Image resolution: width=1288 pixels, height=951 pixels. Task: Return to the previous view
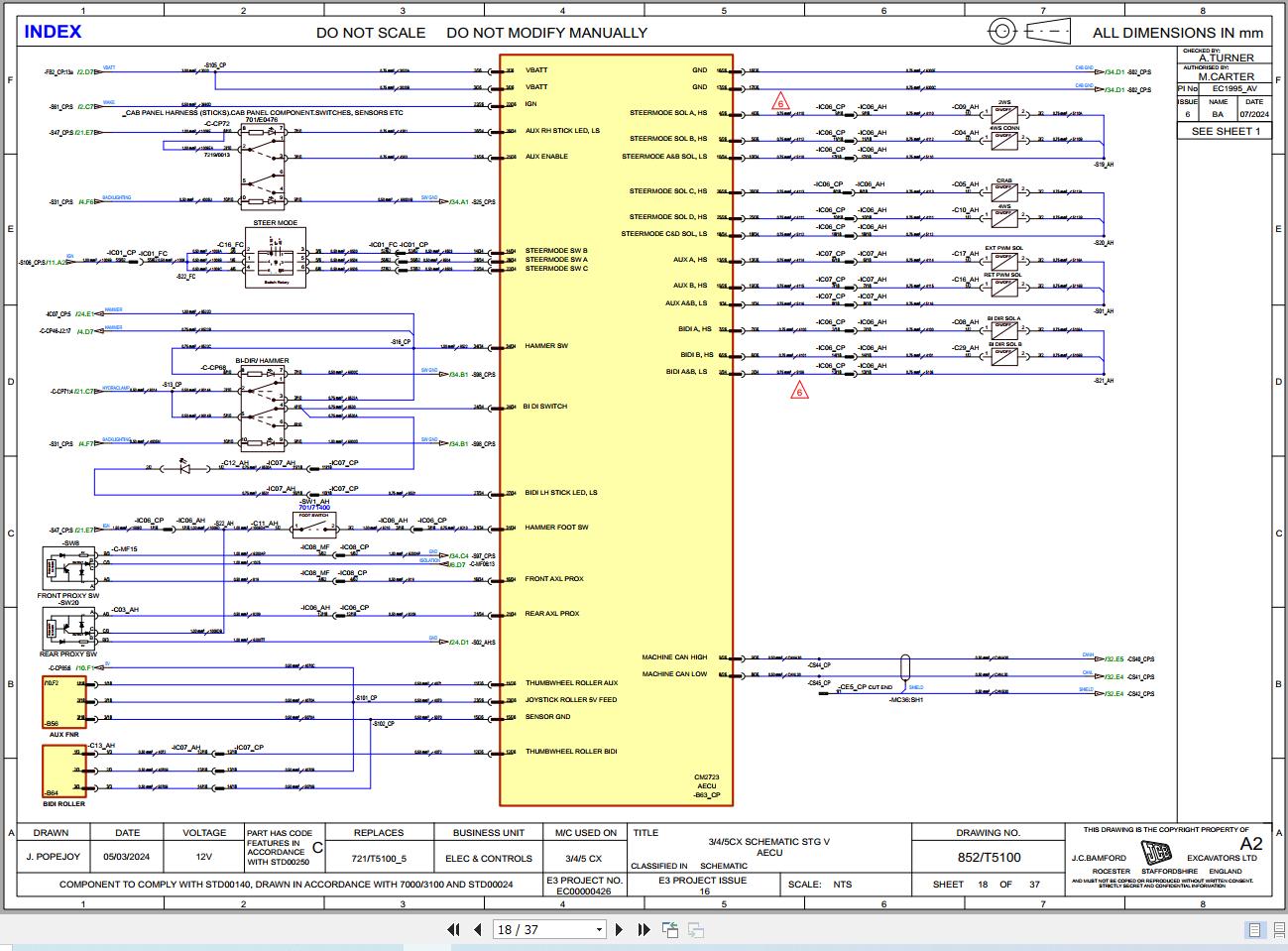point(670,929)
